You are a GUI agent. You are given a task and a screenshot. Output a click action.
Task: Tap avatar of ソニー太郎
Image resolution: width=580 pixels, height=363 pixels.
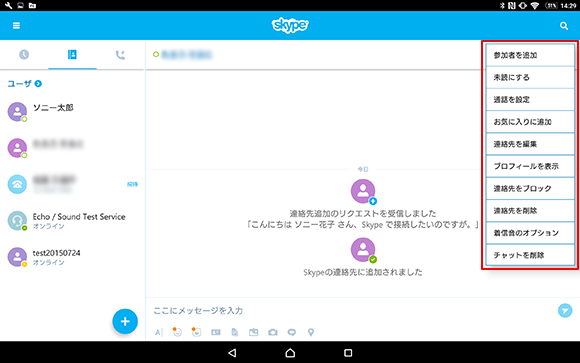pos(17,111)
